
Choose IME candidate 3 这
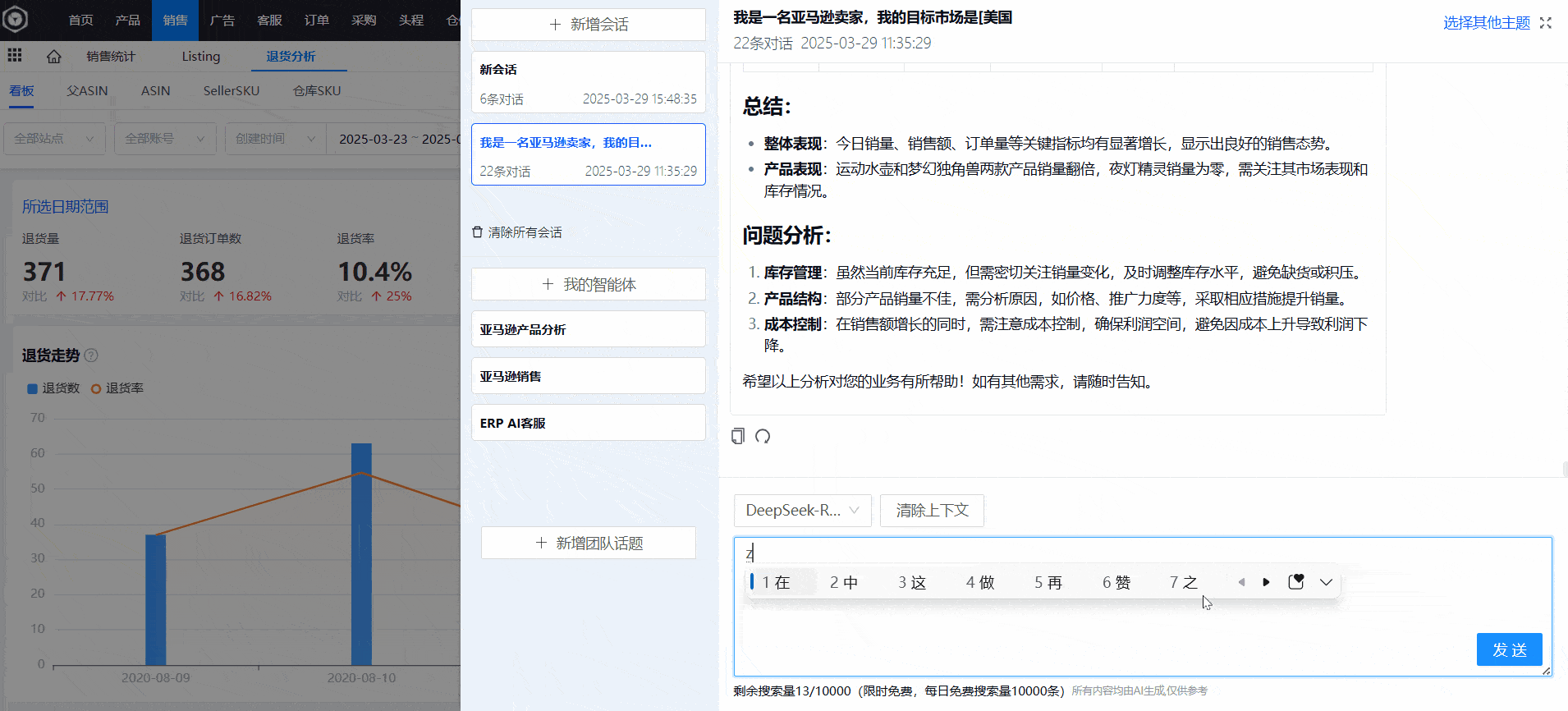point(912,582)
